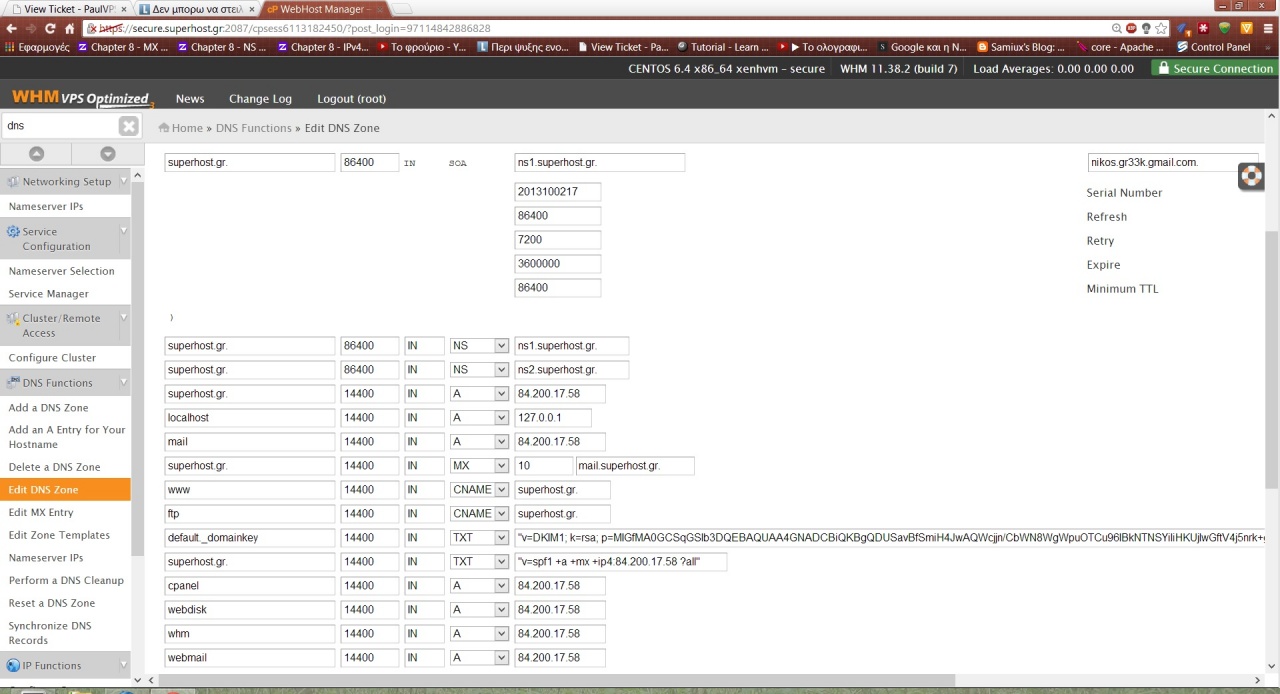Click the SOA email field nikos.gr33k.gmail.com.

[1172, 162]
